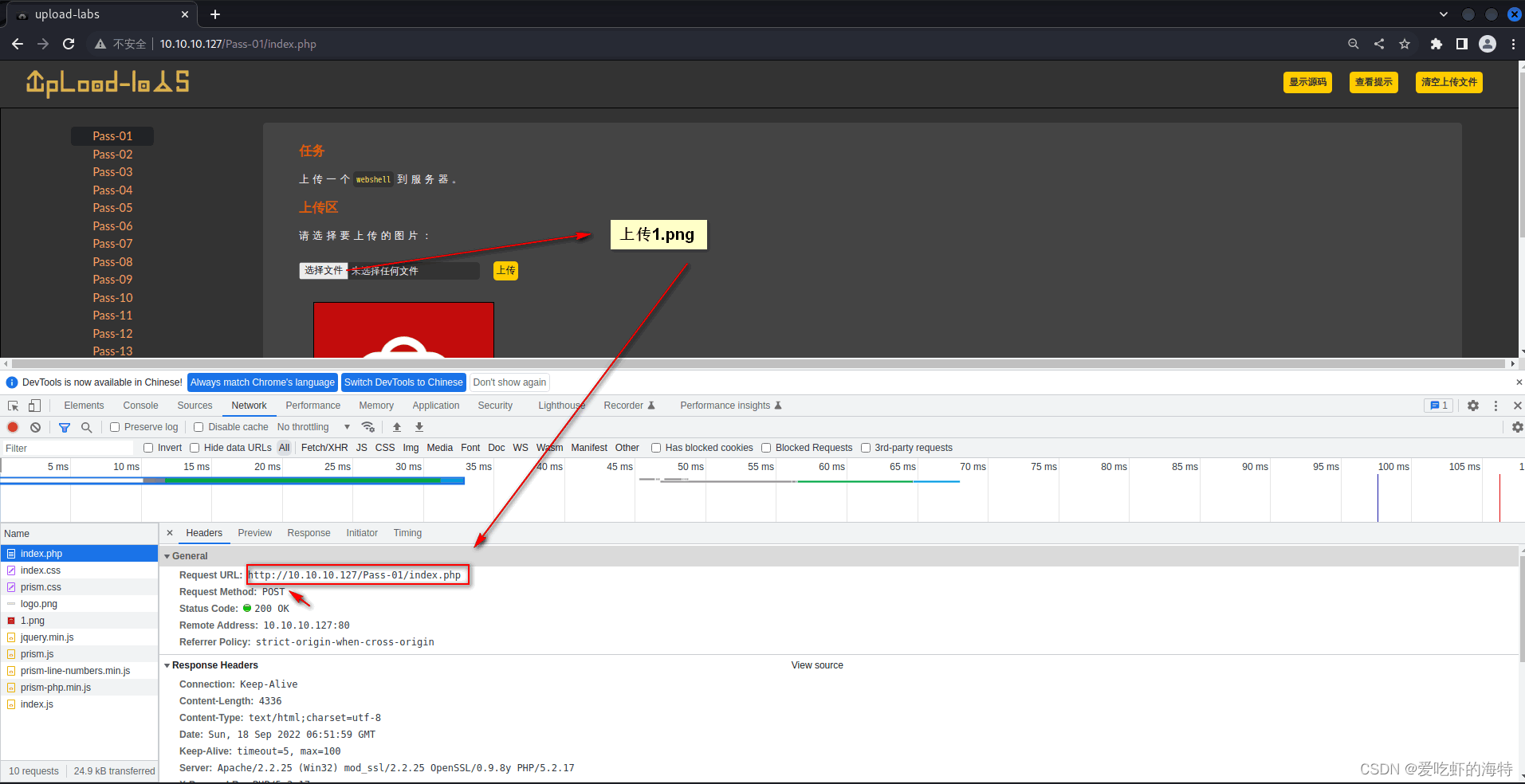Select the index.php request in the list
The height and width of the screenshot is (784, 1525).
pos(41,553)
